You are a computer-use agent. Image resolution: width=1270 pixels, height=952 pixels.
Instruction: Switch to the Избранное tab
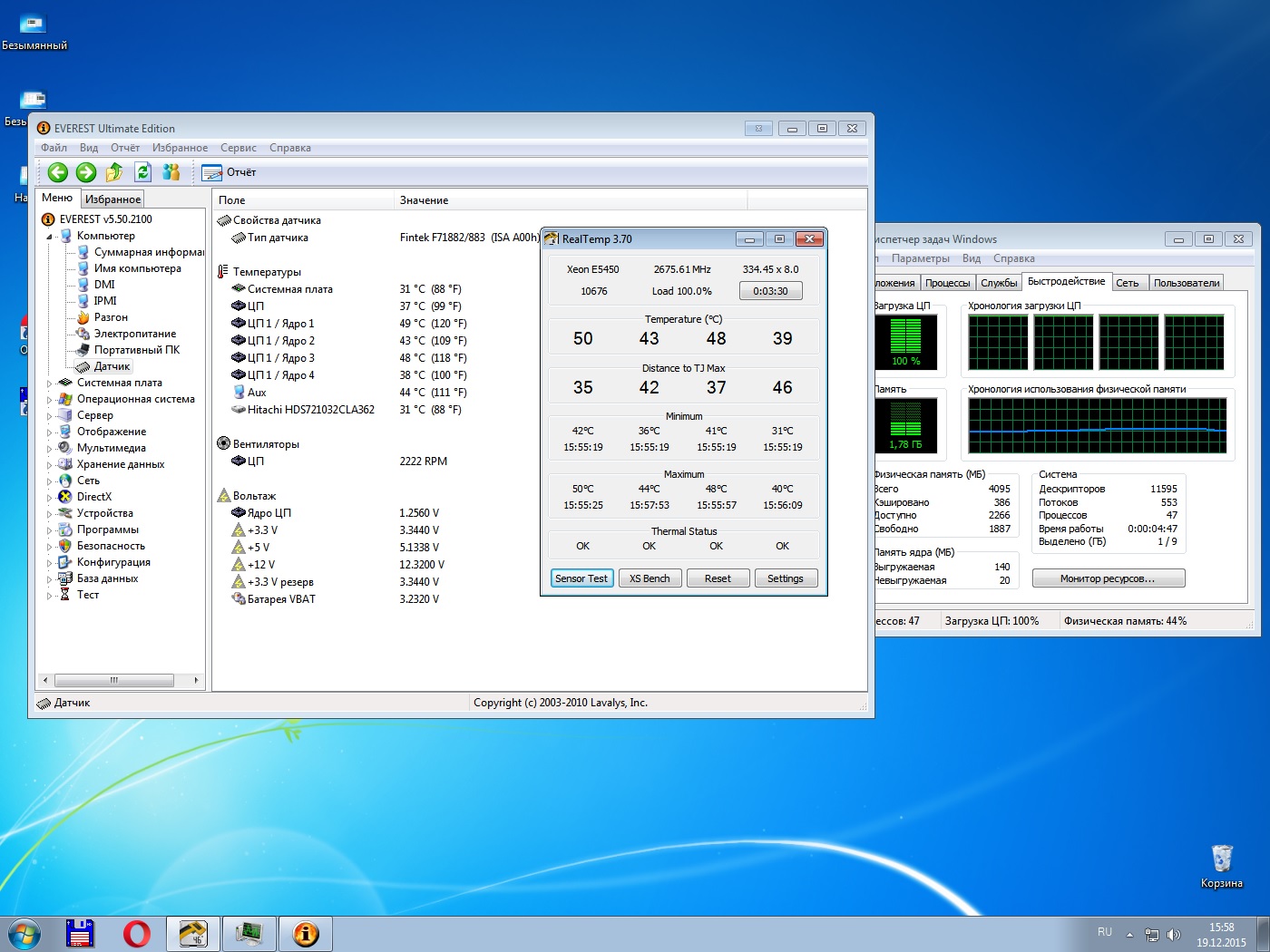(112, 199)
